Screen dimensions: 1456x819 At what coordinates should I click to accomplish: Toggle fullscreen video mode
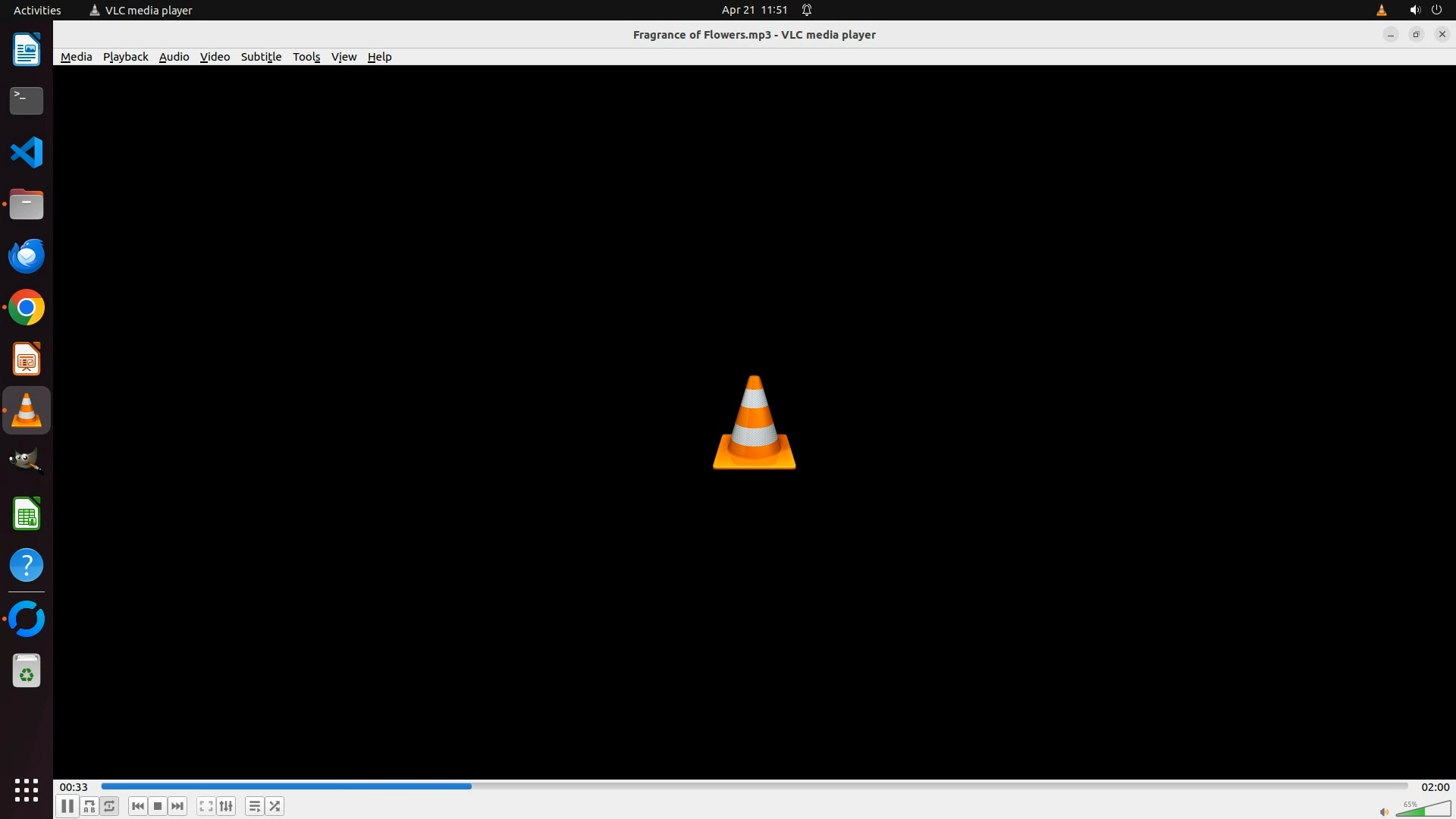tap(206, 806)
